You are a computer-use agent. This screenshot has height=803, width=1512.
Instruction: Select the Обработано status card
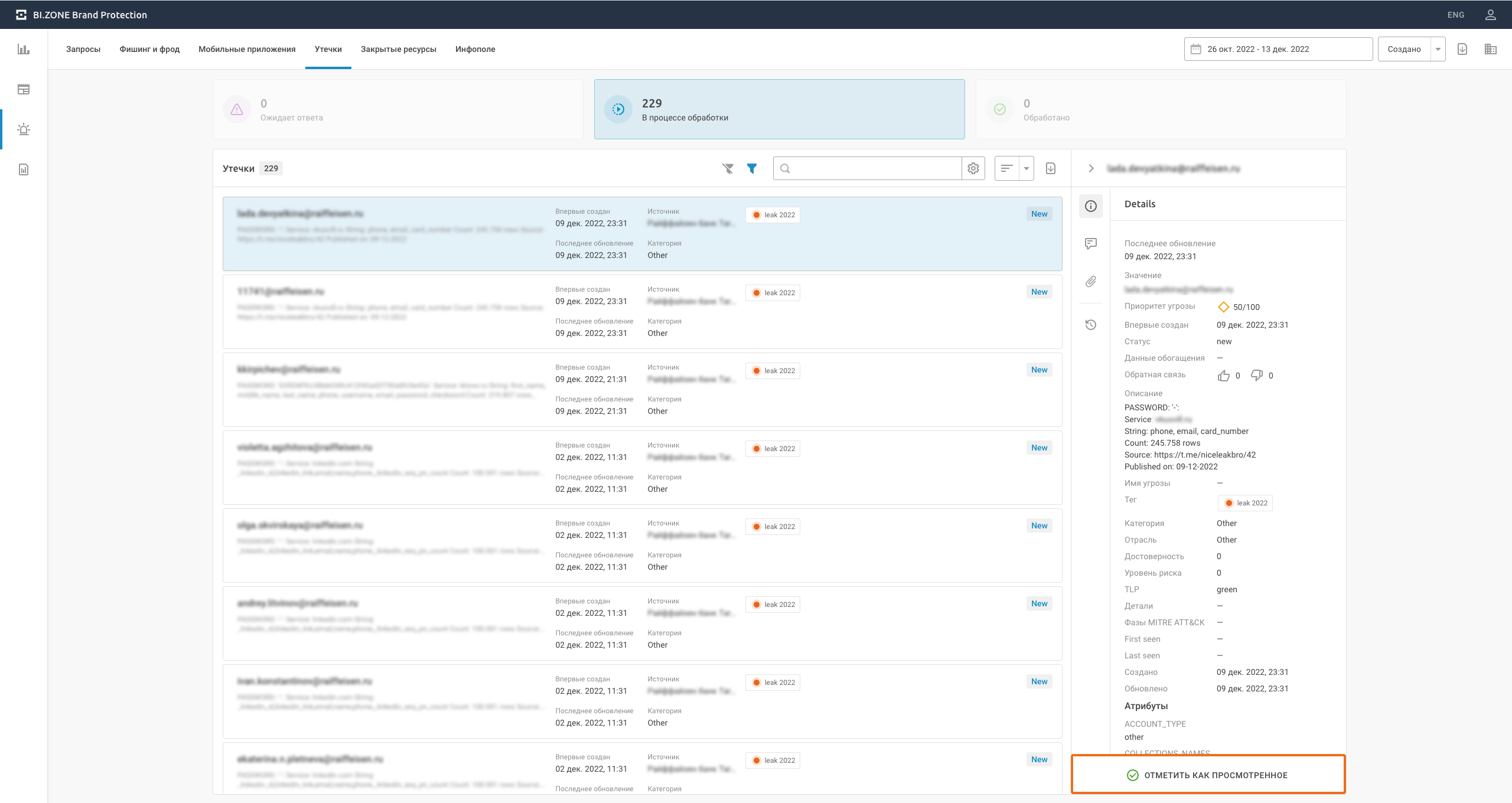click(1161, 109)
